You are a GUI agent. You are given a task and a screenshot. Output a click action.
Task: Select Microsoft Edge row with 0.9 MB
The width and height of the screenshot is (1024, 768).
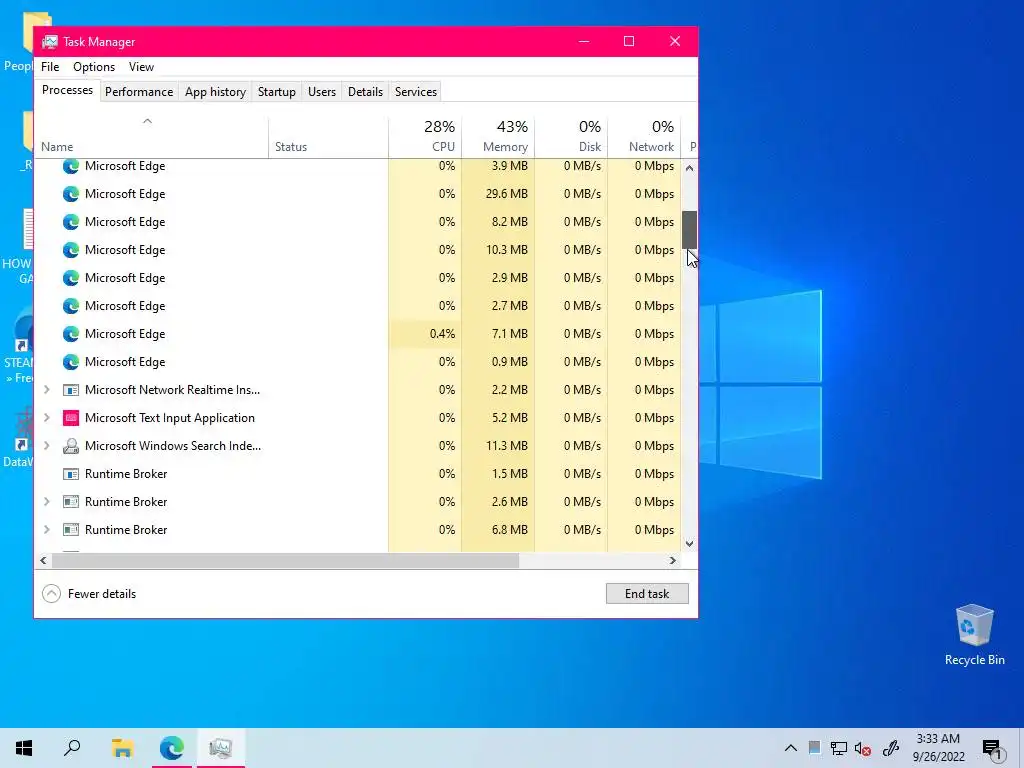click(358, 362)
